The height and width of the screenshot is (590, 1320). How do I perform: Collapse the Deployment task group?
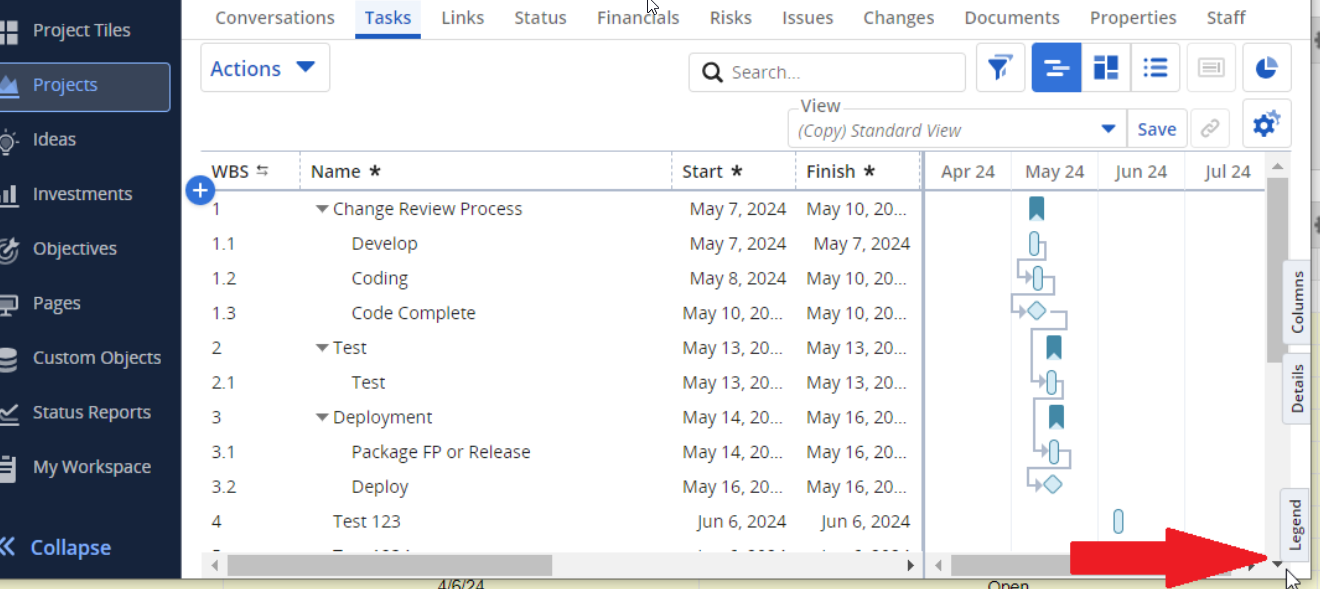(x=322, y=418)
